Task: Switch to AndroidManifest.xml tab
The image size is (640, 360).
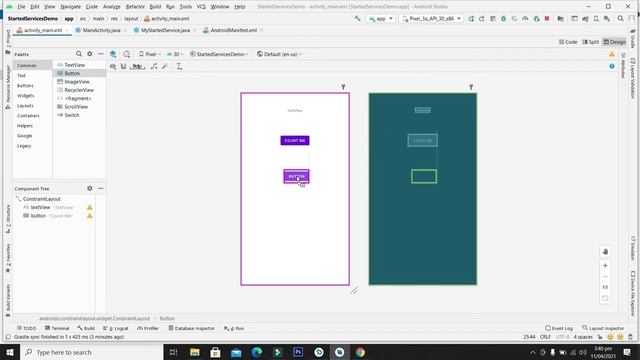Action: (x=233, y=30)
